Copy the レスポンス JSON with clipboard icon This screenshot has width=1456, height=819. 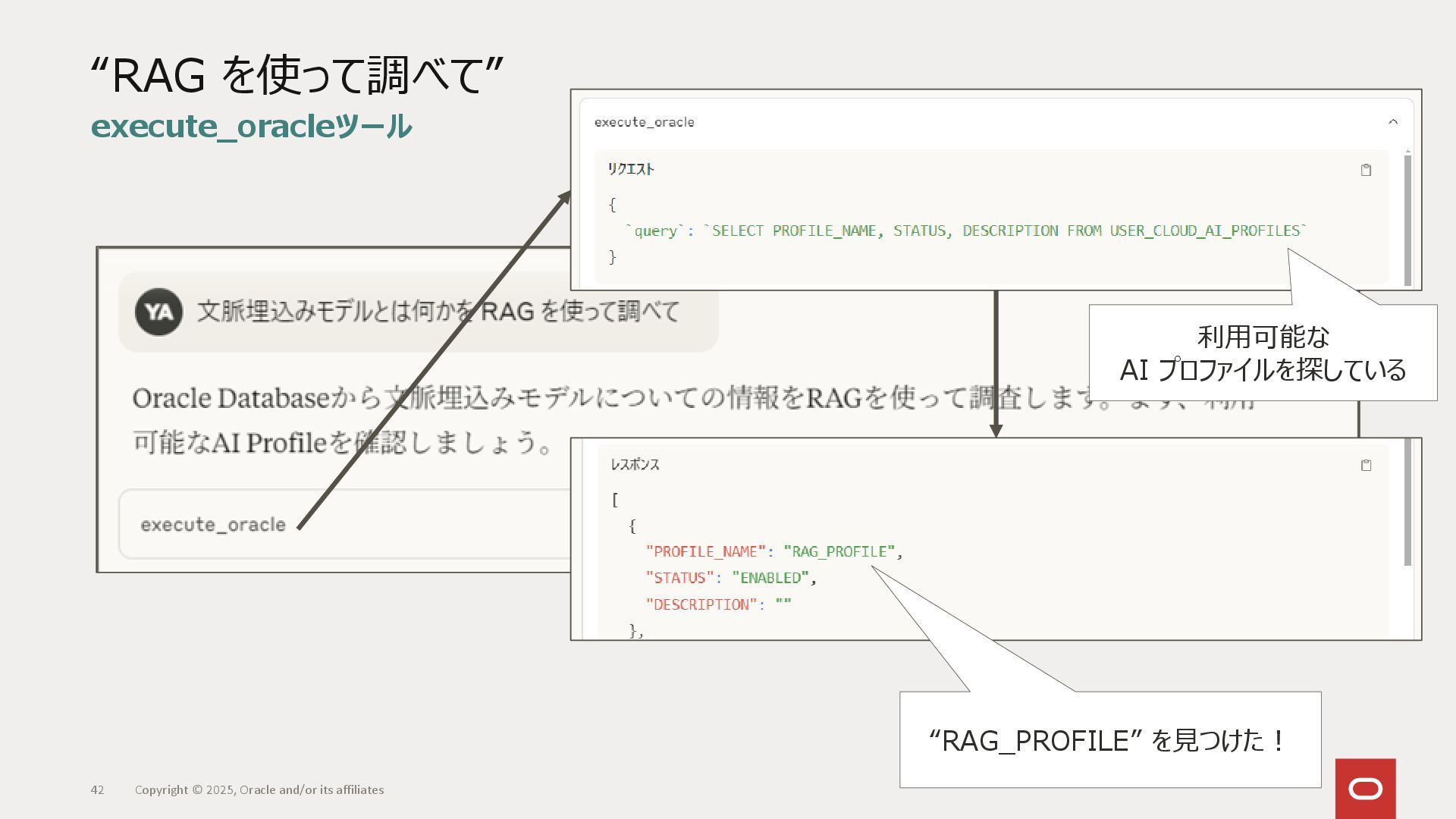(x=1366, y=465)
